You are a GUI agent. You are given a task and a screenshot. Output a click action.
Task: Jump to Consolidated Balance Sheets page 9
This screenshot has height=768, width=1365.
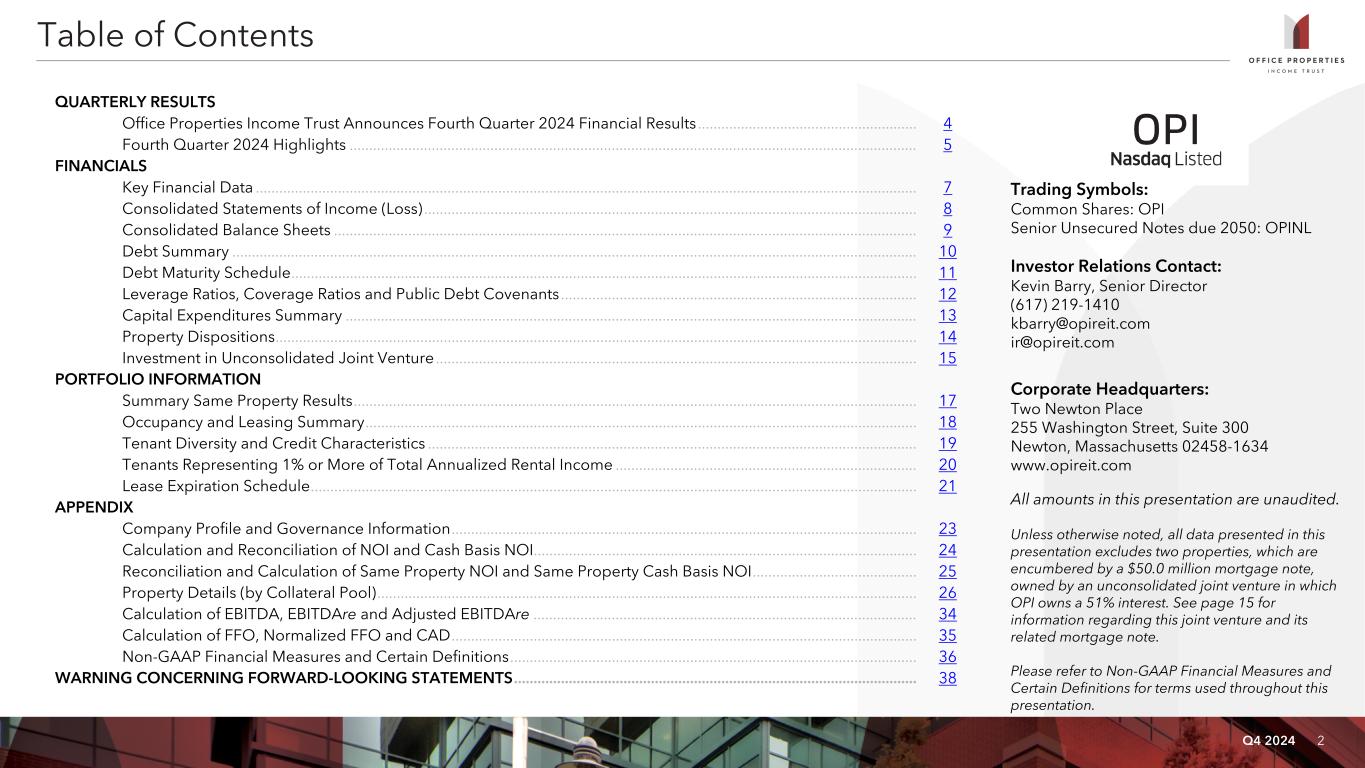pyautogui.click(x=947, y=231)
